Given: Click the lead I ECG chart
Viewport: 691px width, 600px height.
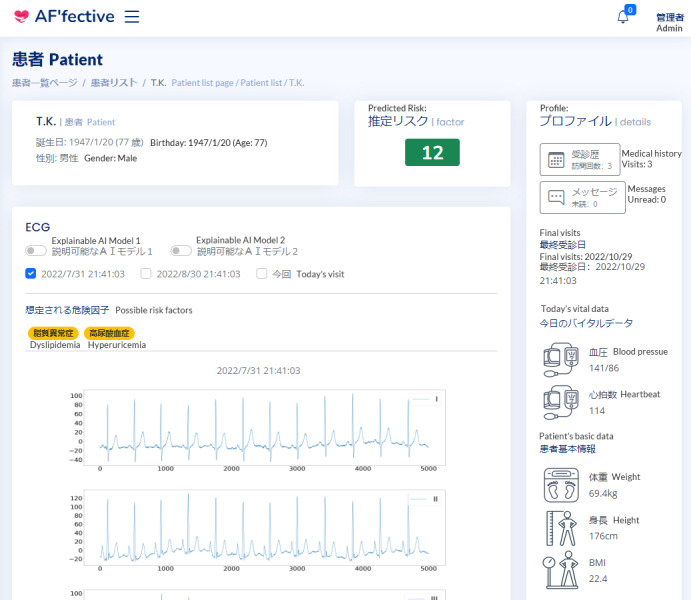Looking at the screenshot, I should [x=264, y=427].
